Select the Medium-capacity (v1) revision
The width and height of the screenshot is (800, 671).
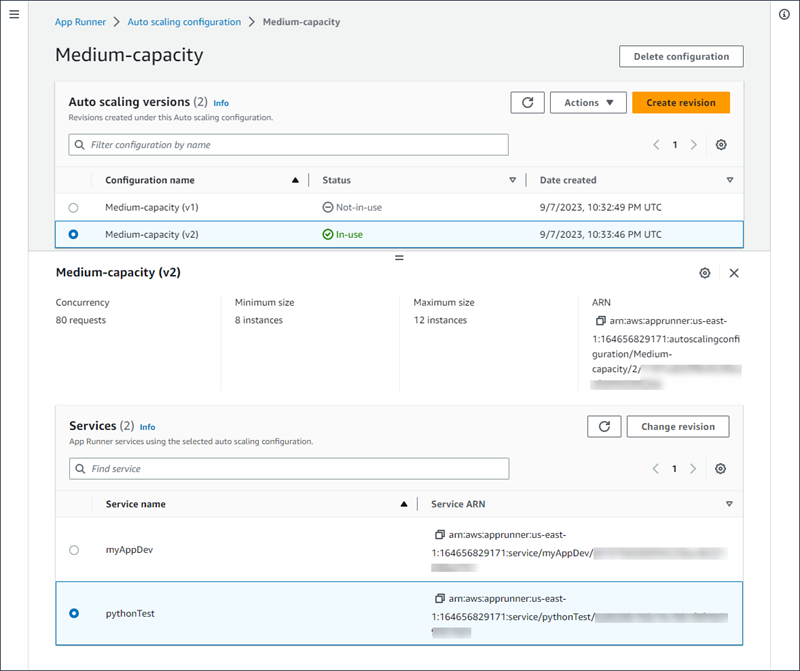[74, 207]
